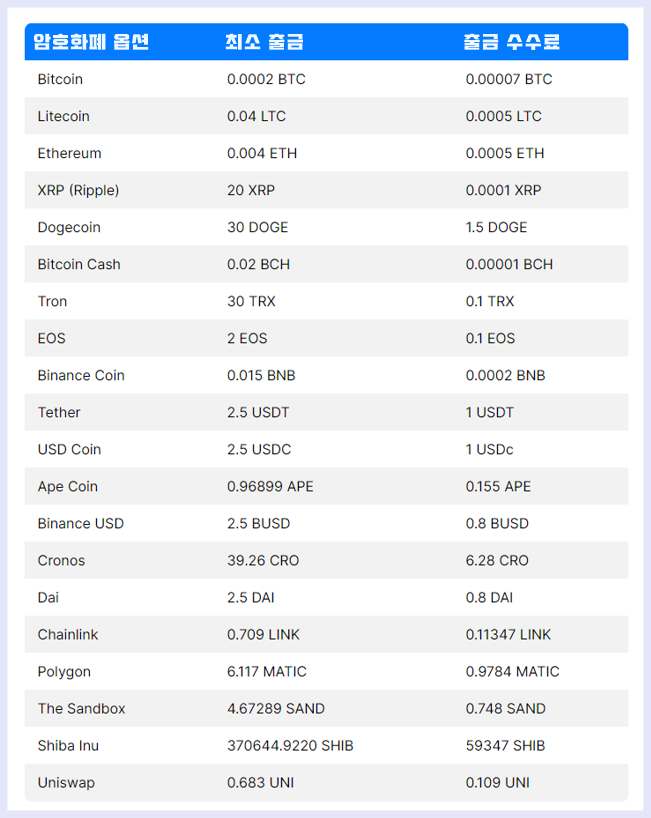Screen dimensions: 651x818
Task: Click the Ape Coin fee 0.155 APE
Action: [x=498, y=487]
